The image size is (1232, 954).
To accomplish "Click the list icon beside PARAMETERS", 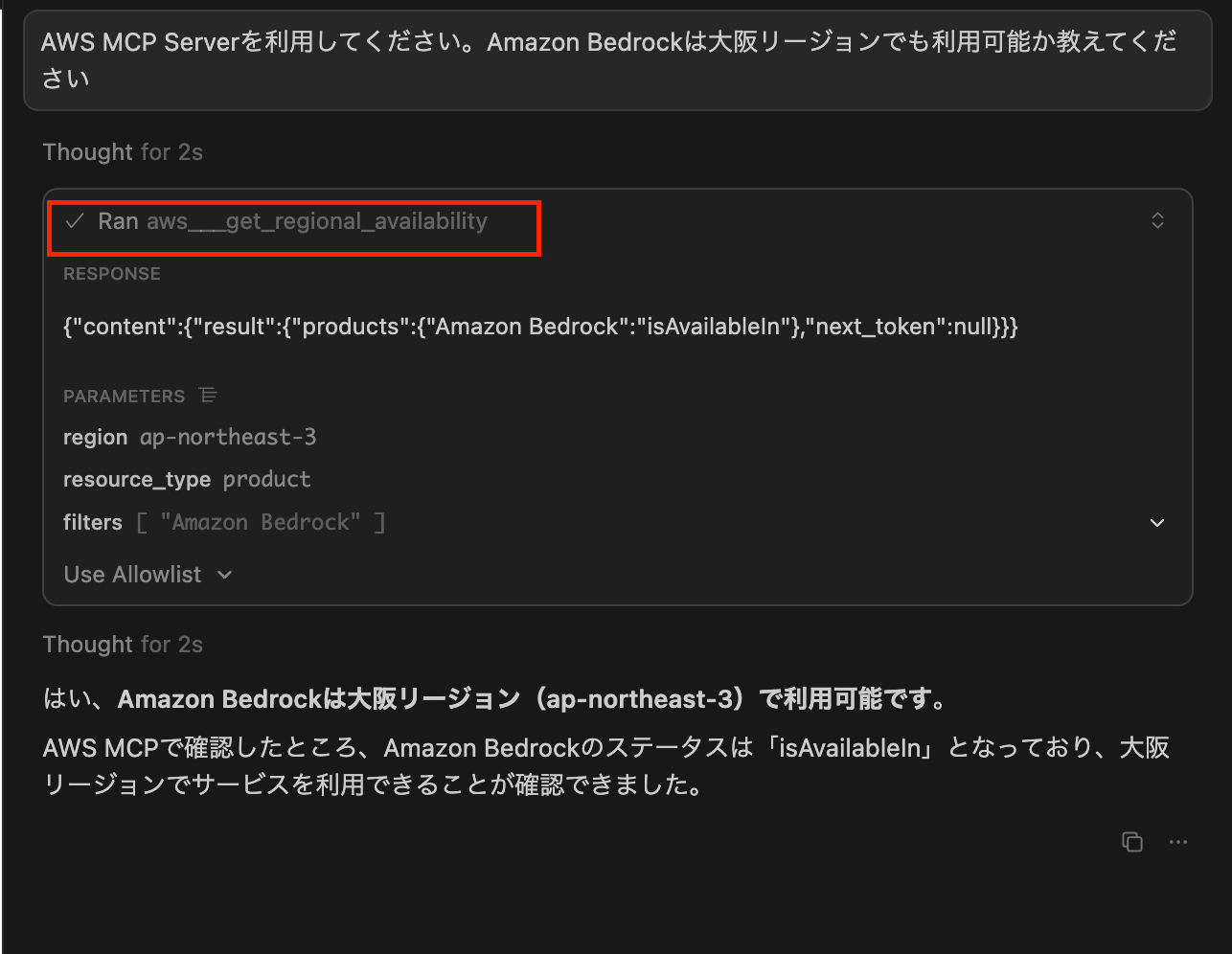I will 210,395.
